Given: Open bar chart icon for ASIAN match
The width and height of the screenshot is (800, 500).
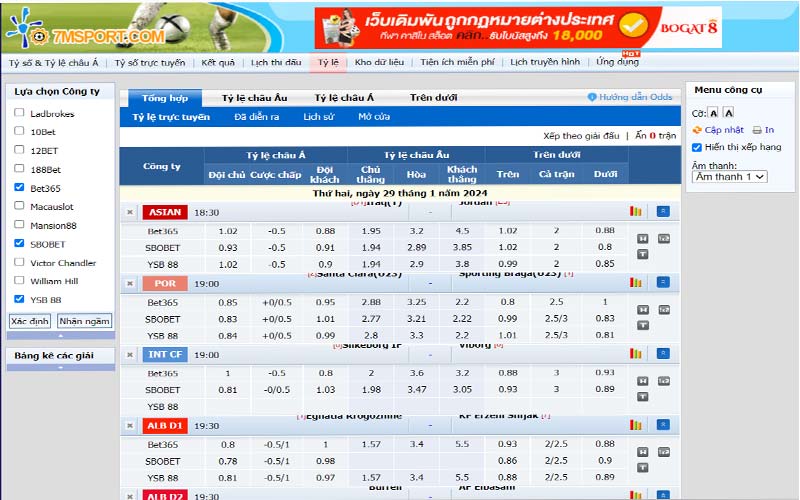Looking at the screenshot, I should [635, 211].
